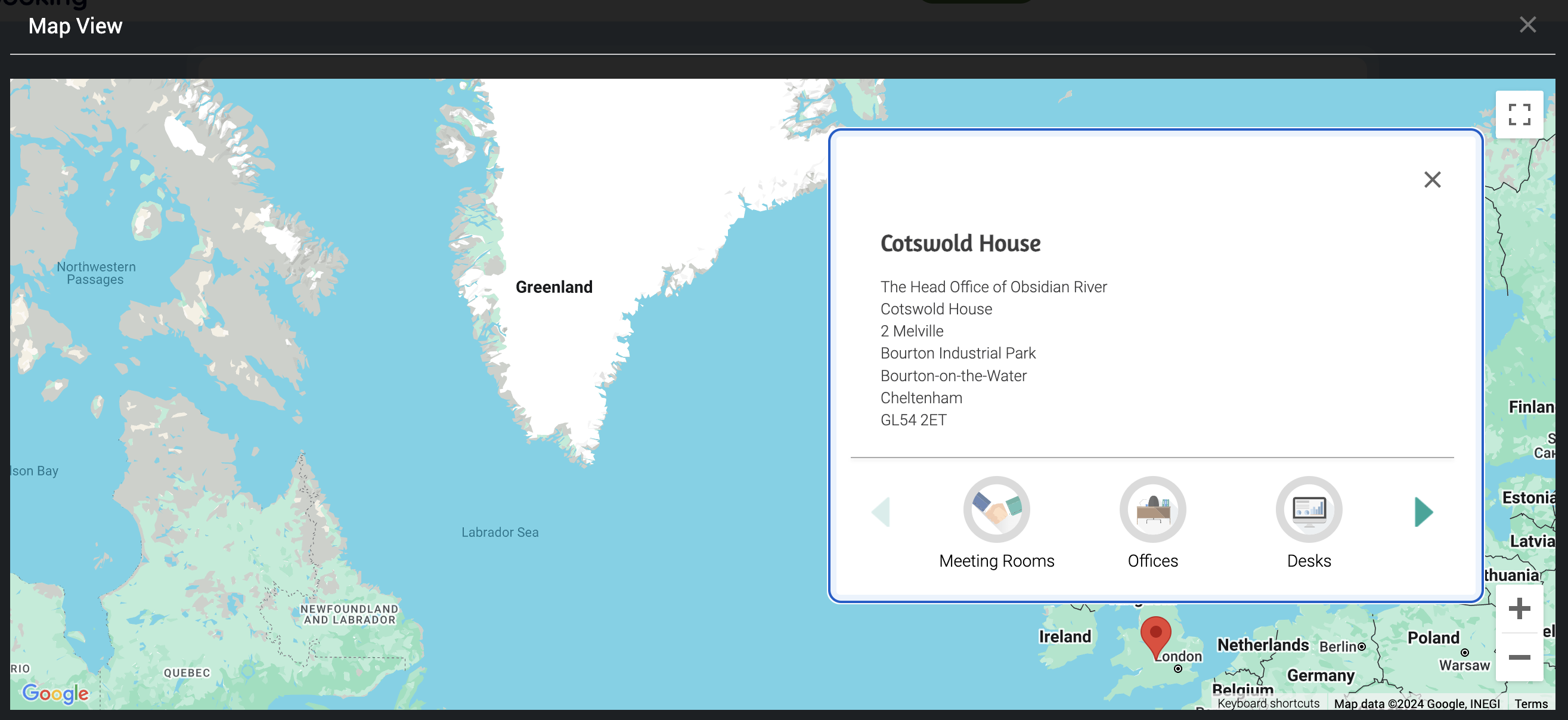1568x720 pixels.
Task: Click the Greenland label on map
Action: (553, 287)
